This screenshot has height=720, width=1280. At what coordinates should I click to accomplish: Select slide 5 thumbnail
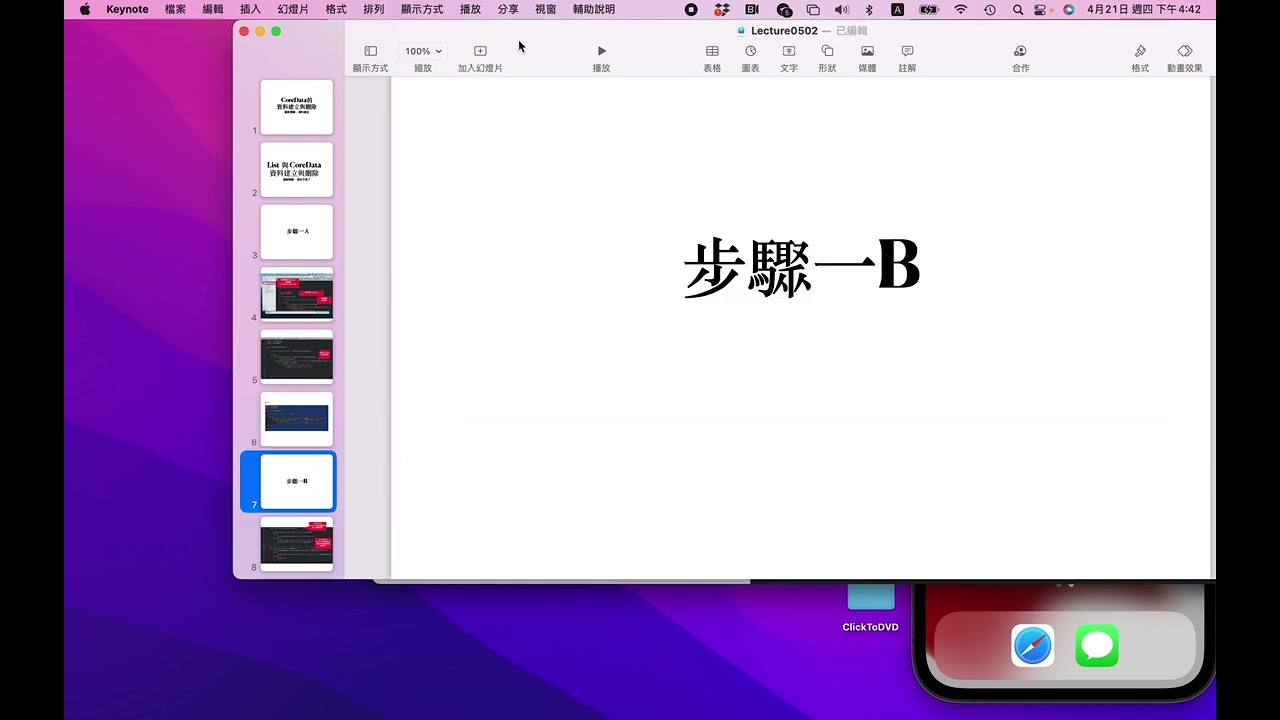[x=297, y=357]
